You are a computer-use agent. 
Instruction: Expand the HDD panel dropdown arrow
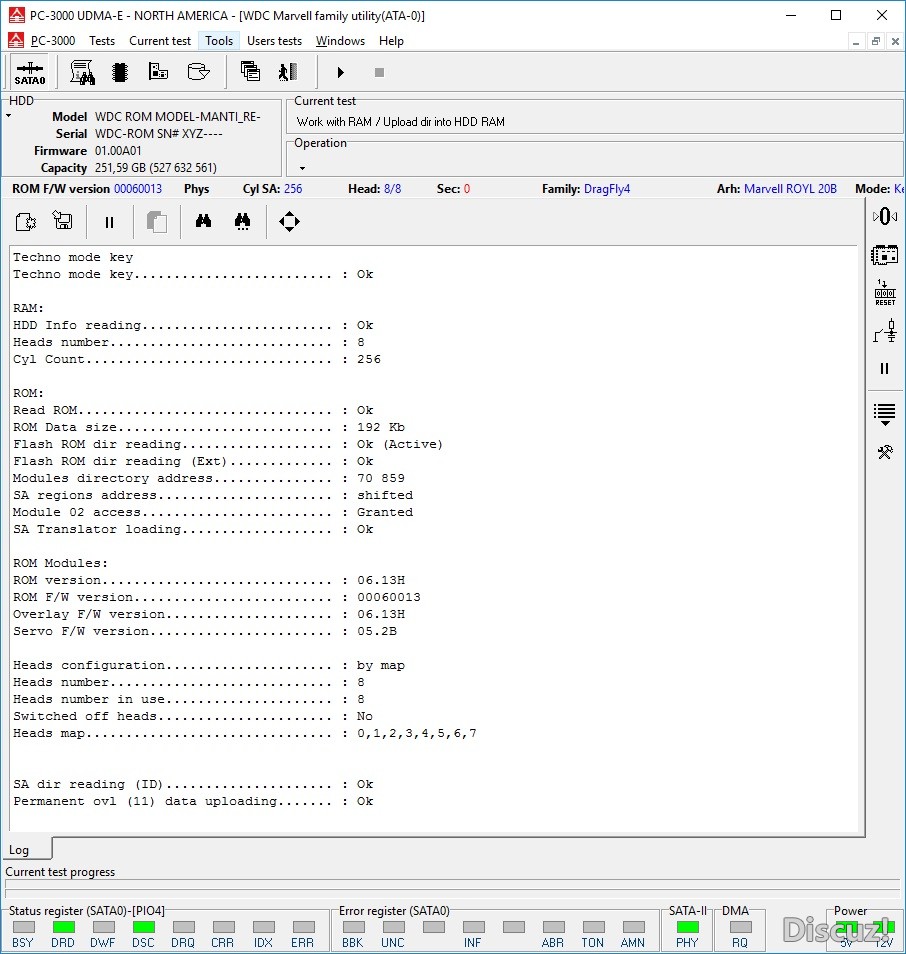(x=9, y=116)
